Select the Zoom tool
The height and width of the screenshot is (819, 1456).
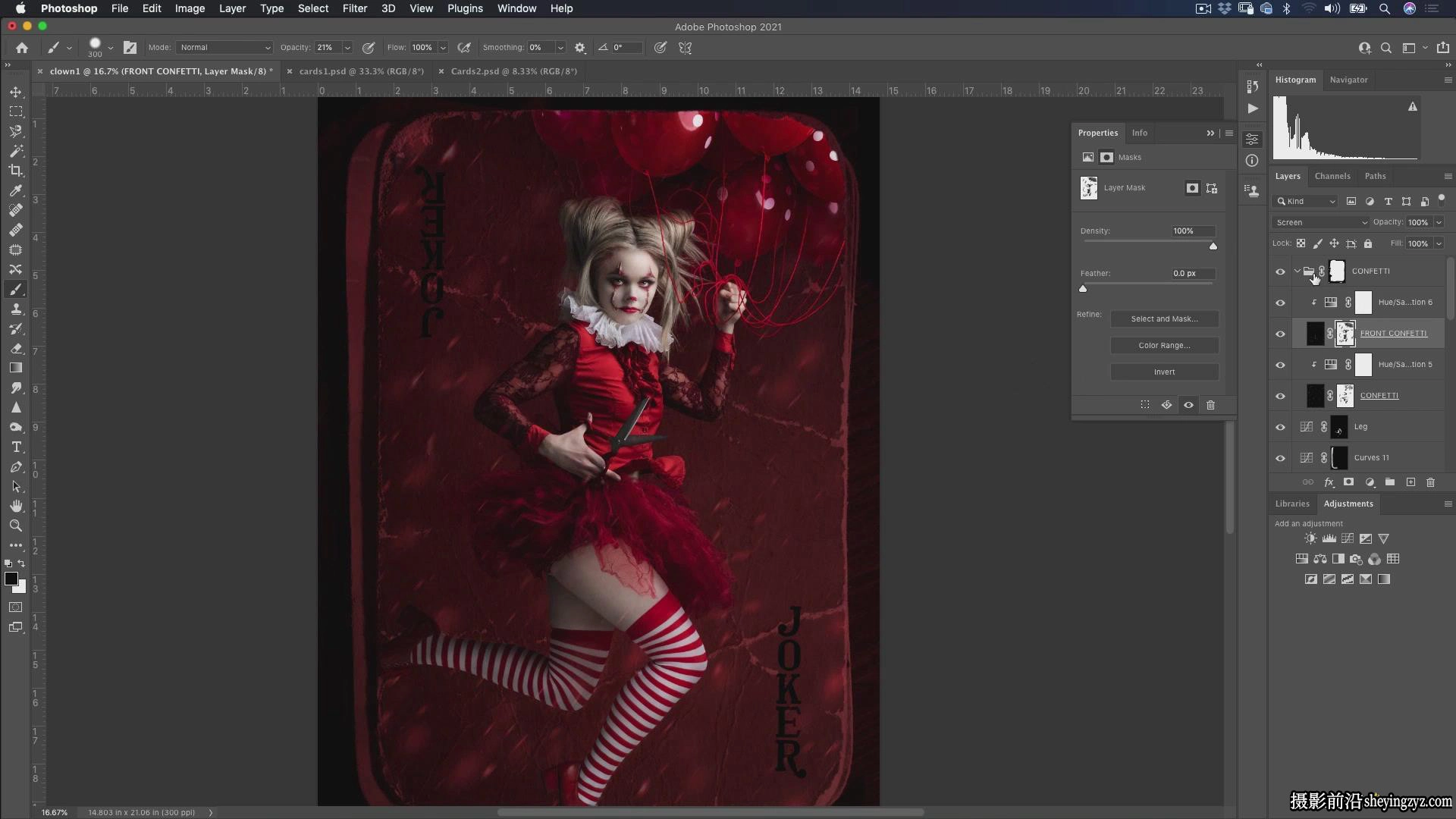(16, 526)
